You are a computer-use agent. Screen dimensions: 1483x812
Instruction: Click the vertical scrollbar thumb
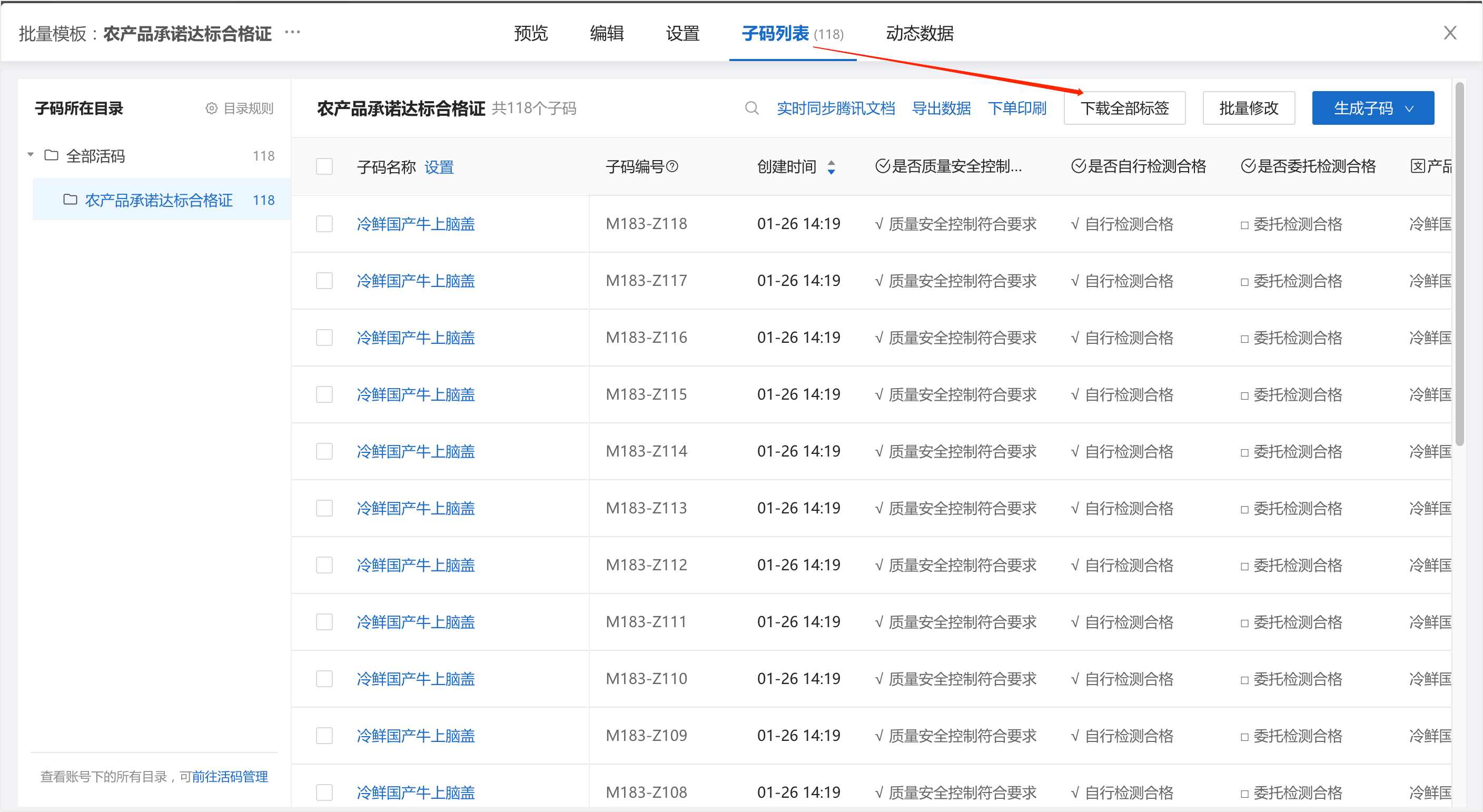click(x=1459, y=265)
